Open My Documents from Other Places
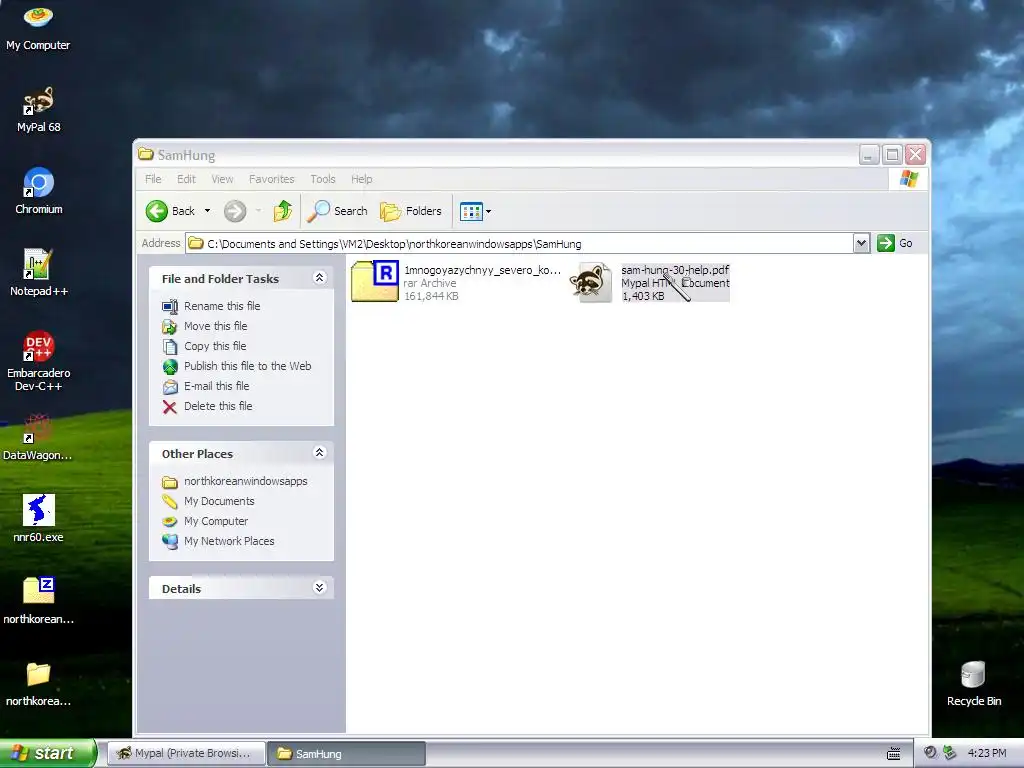The height and width of the screenshot is (768, 1024). tap(219, 501)
